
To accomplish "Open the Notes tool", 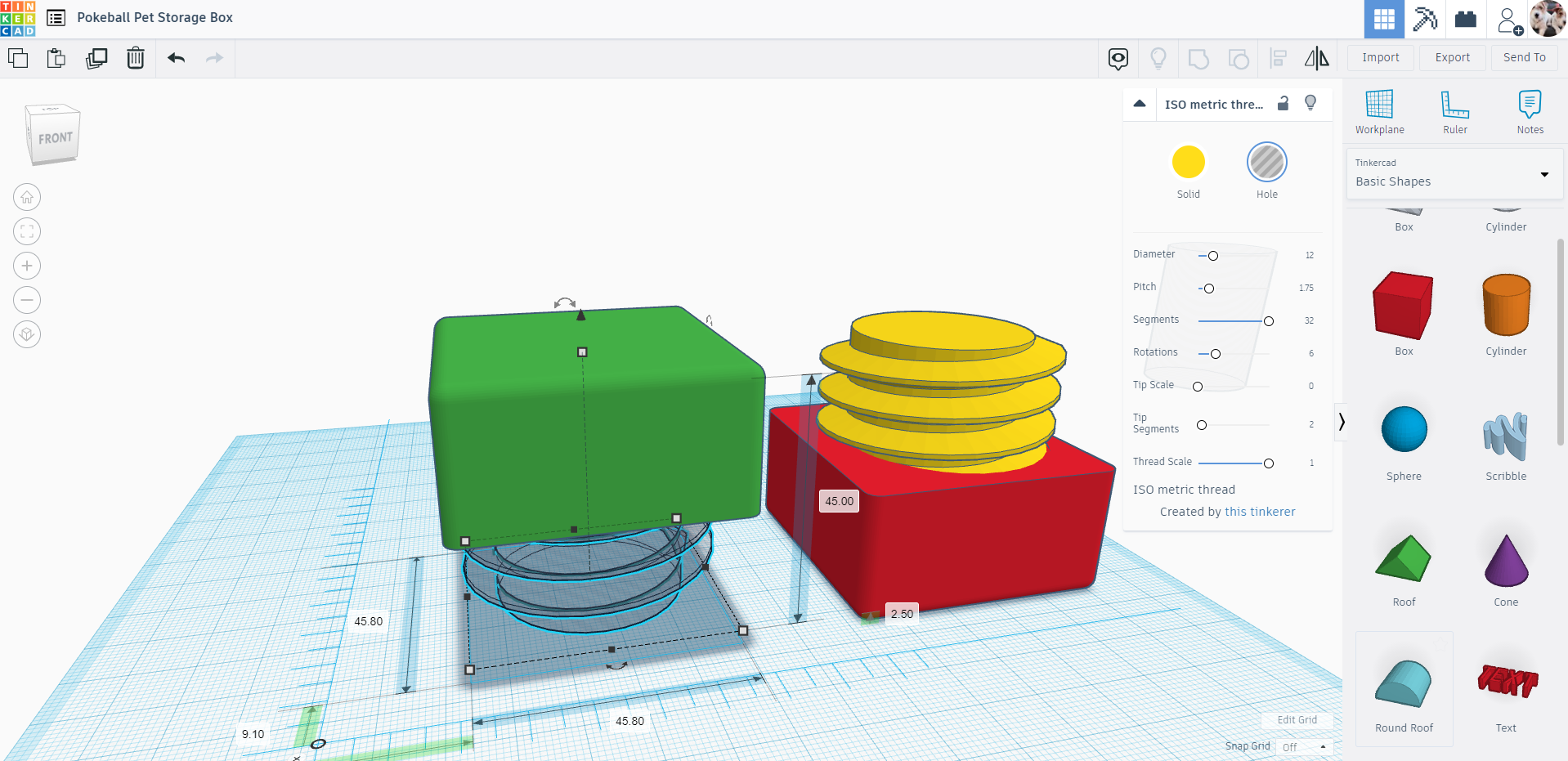I will coord(1530,111).
